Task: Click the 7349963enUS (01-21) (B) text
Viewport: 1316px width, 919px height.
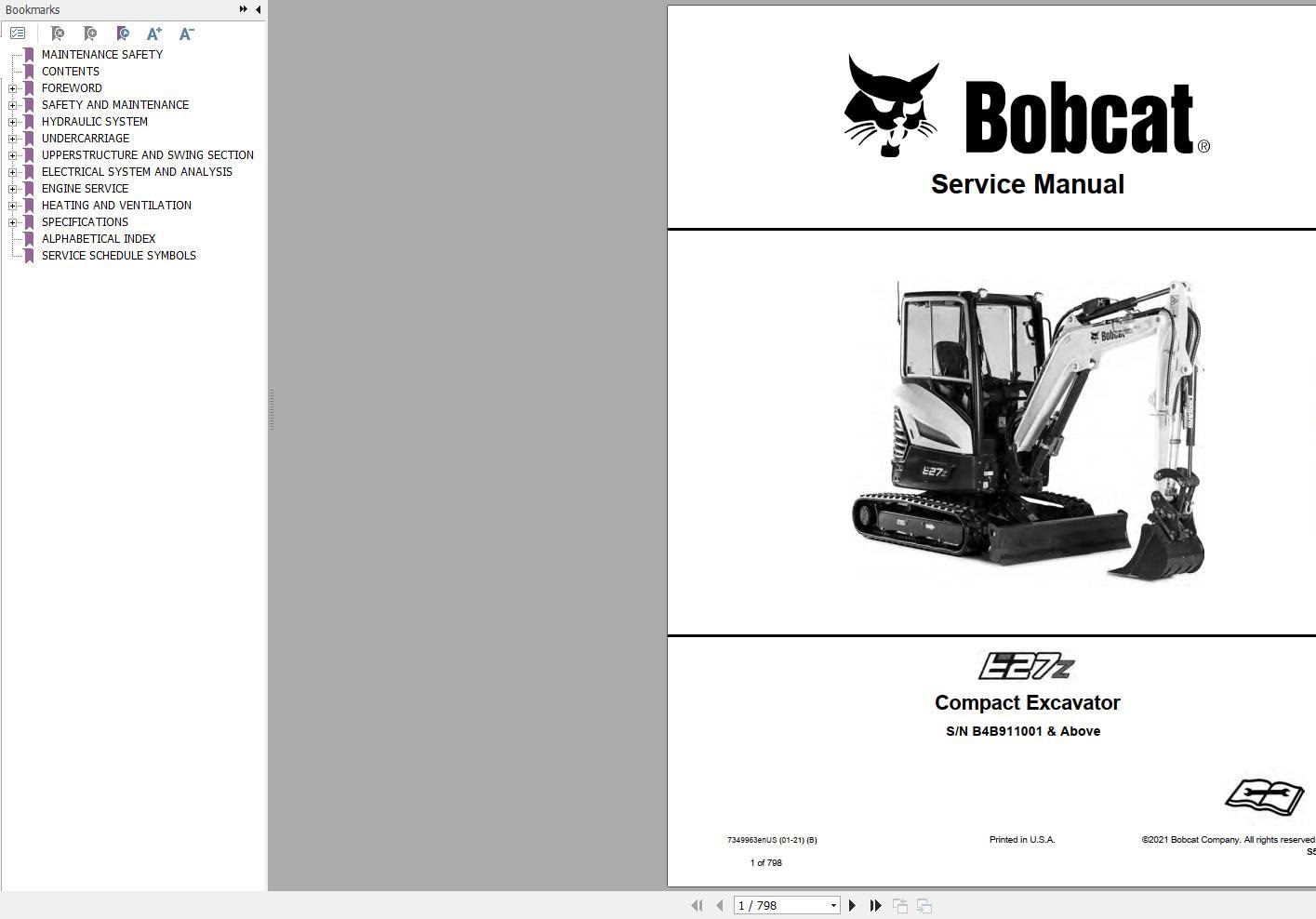Action: coord(772,840)
